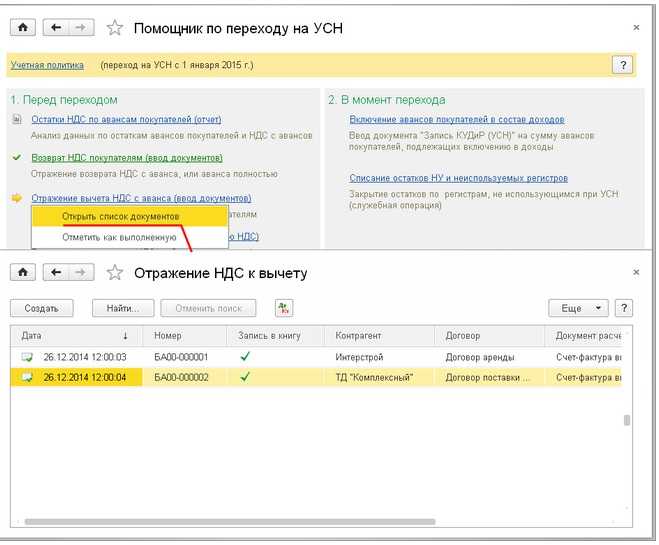The width and height of the screenshot is (659, 545).
Task: Click the document icon of row БА00-000001
Action: pyautogui.click(x=27, y=357)
